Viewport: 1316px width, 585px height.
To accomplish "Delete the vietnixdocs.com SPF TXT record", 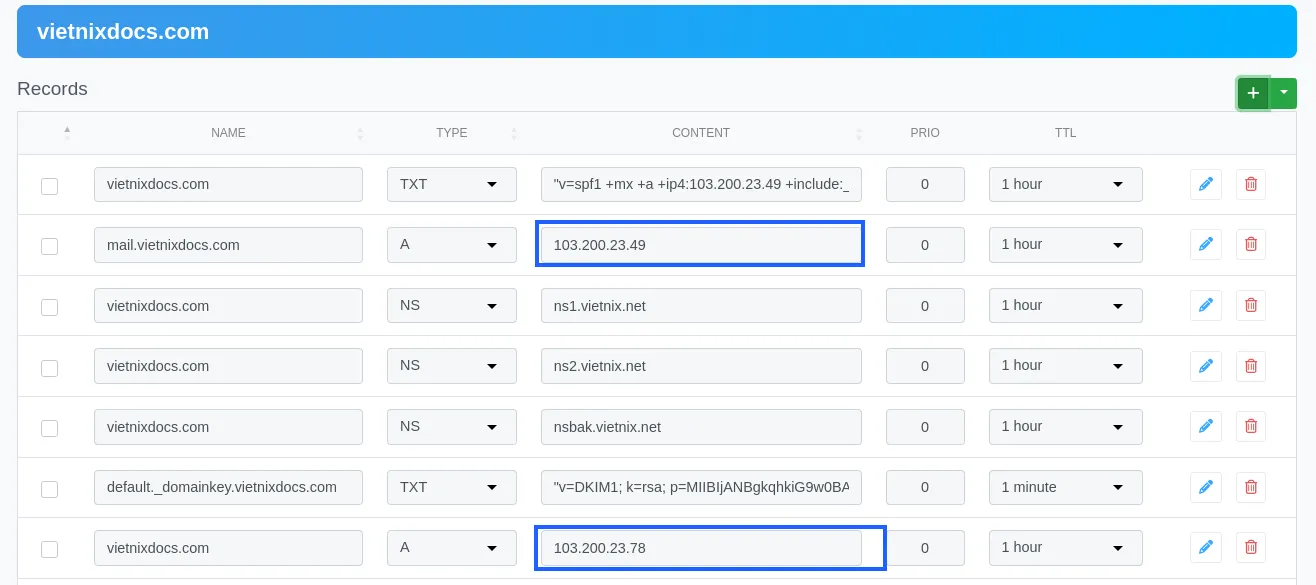I will [x=1250, y=184].
